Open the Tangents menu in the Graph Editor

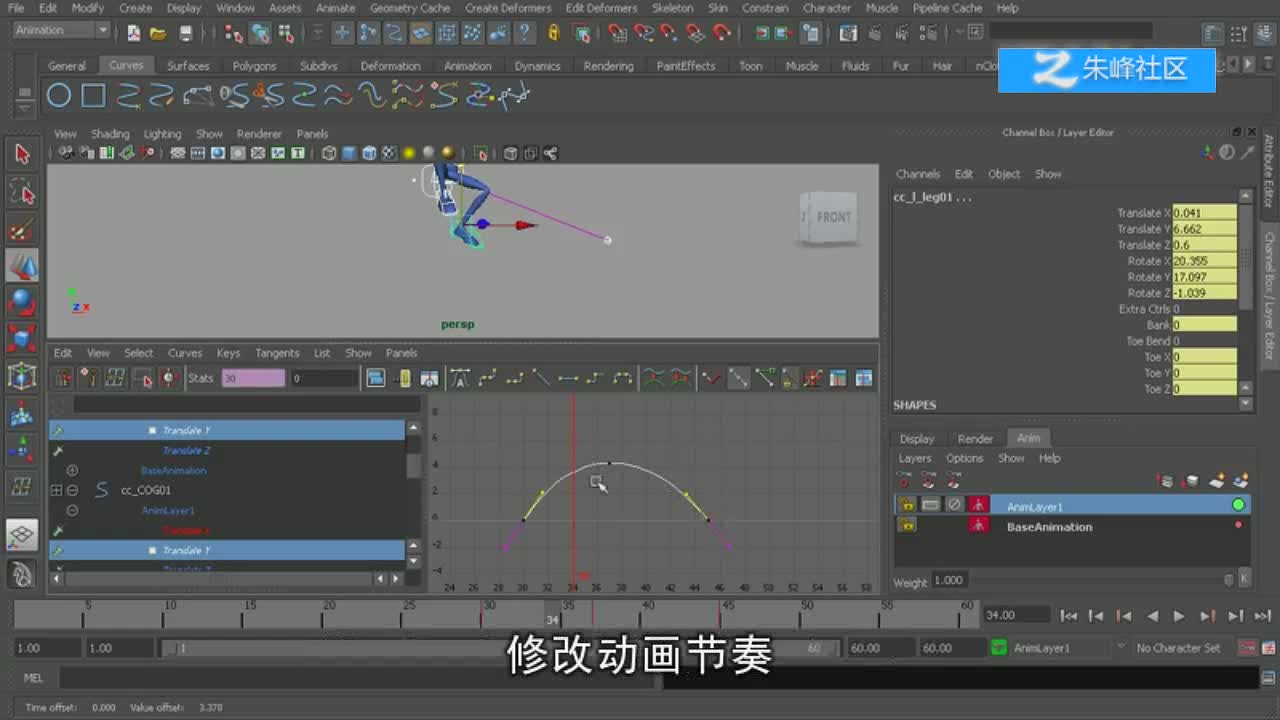pyautogui.click(x=277, y=353)
